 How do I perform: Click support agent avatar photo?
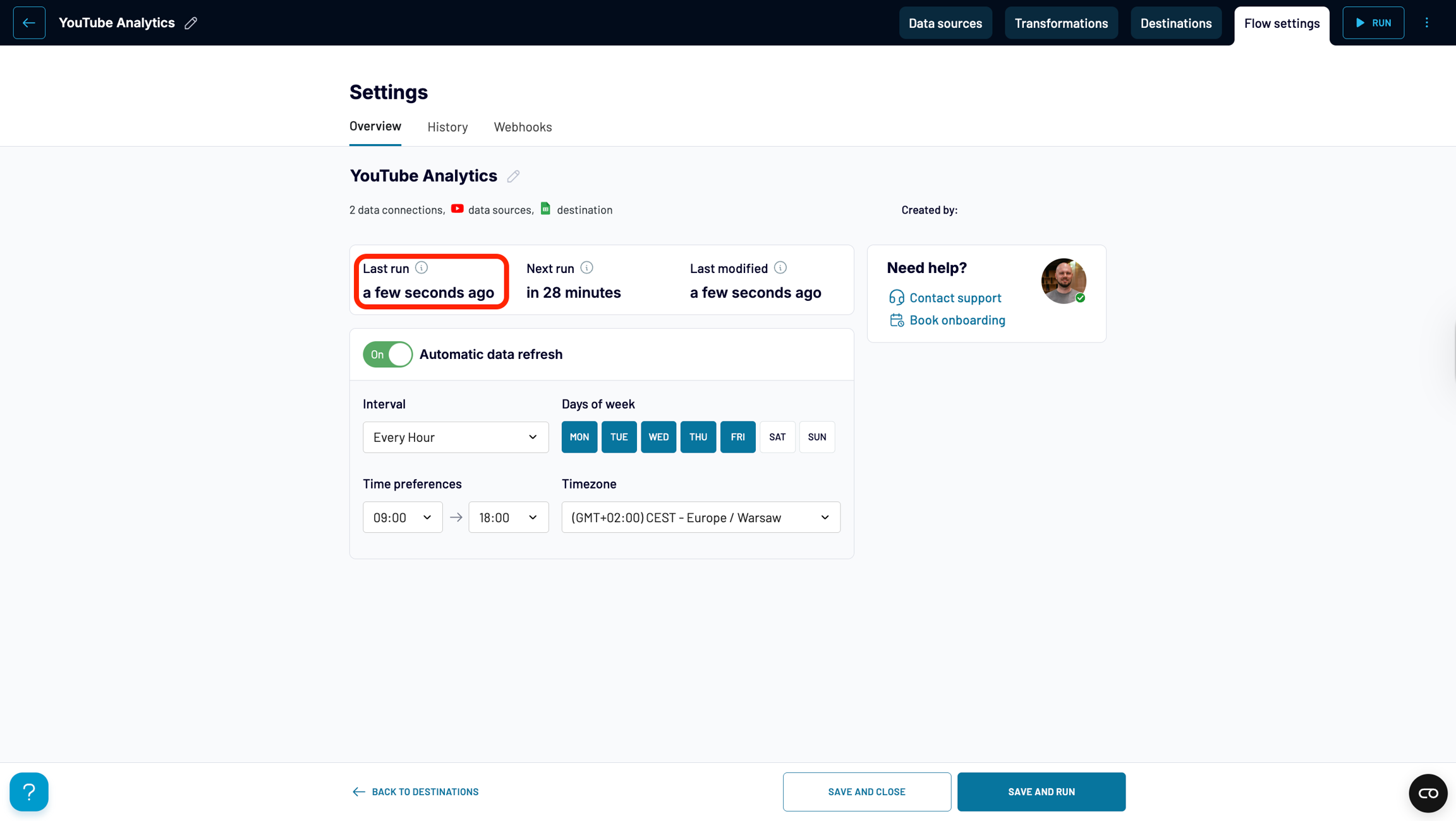point(1064,281)
